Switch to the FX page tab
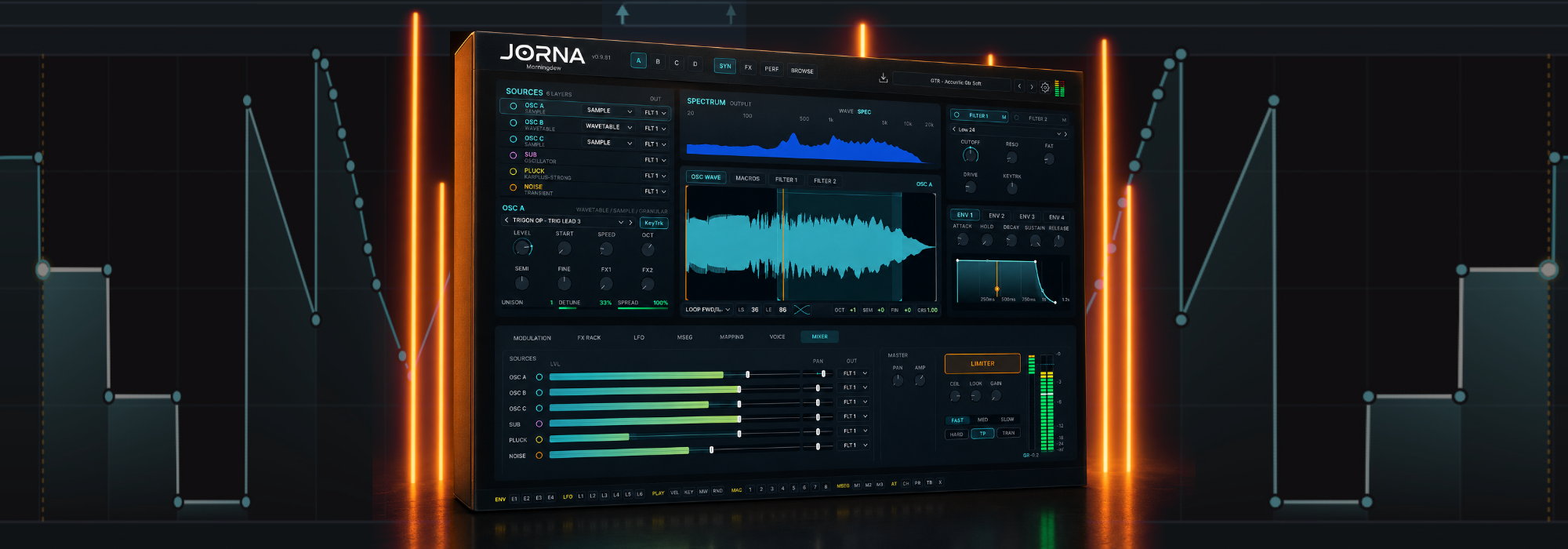 (x=748, y=67)
